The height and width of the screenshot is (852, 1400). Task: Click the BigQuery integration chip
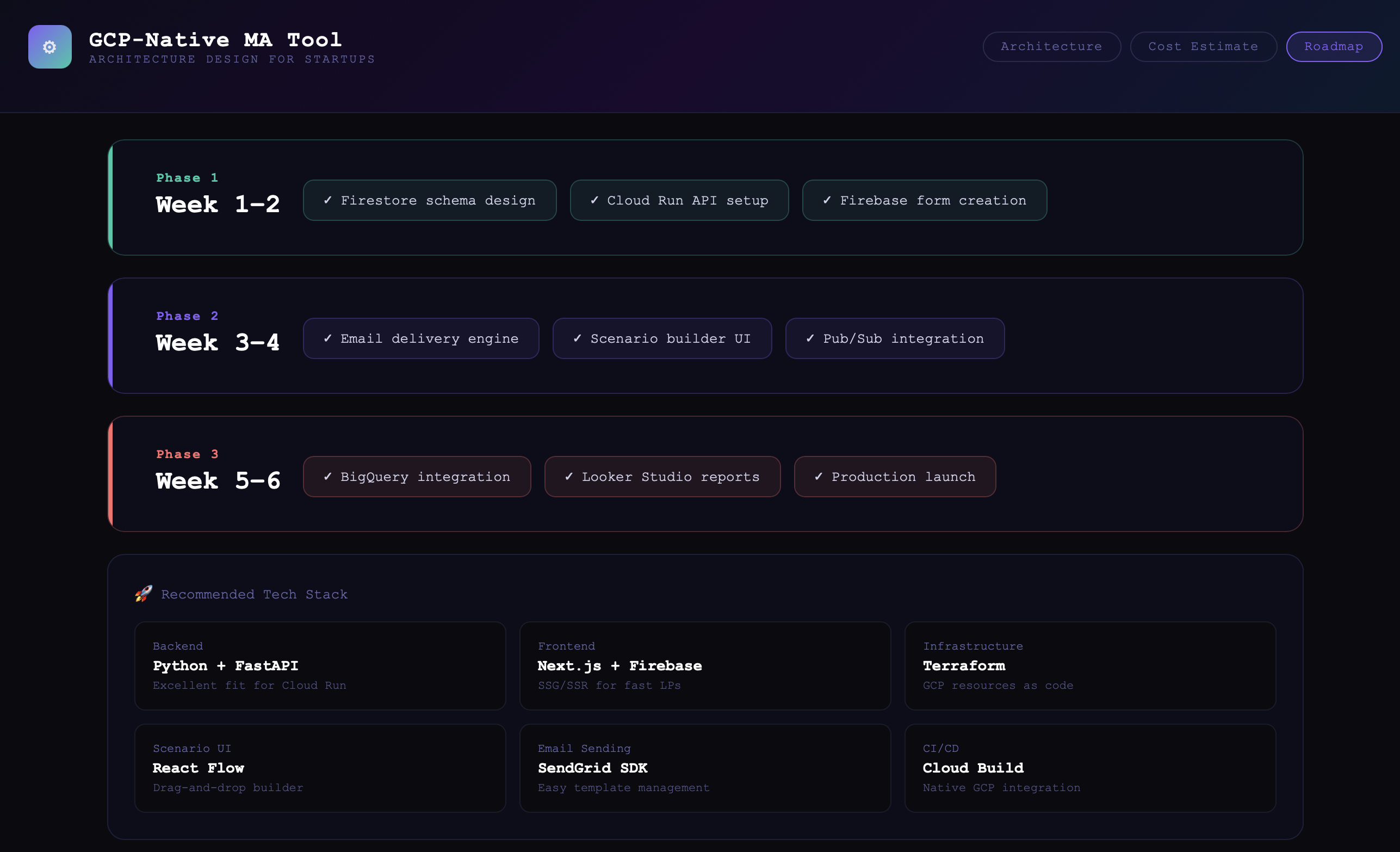(x=417, y=476)
